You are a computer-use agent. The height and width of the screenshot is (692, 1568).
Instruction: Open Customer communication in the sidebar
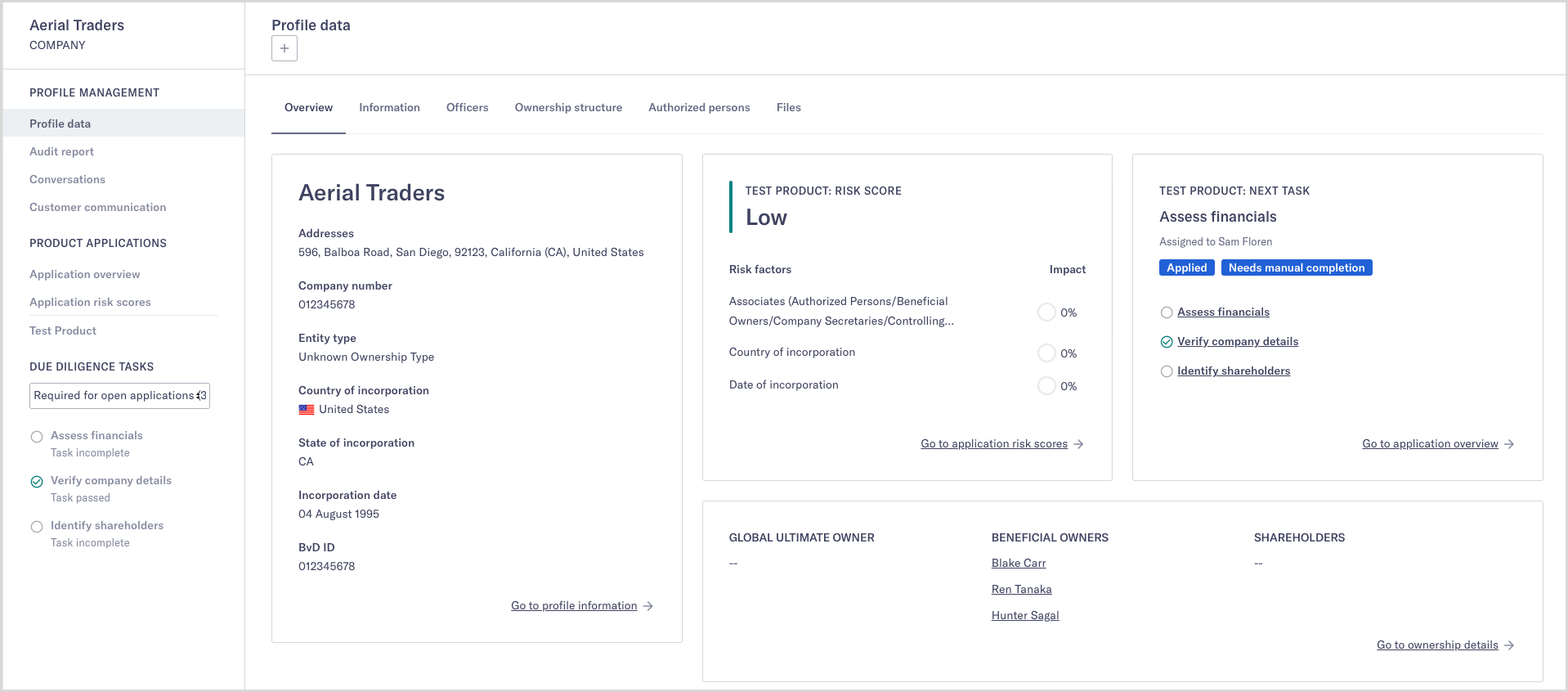tap(97, 207)
